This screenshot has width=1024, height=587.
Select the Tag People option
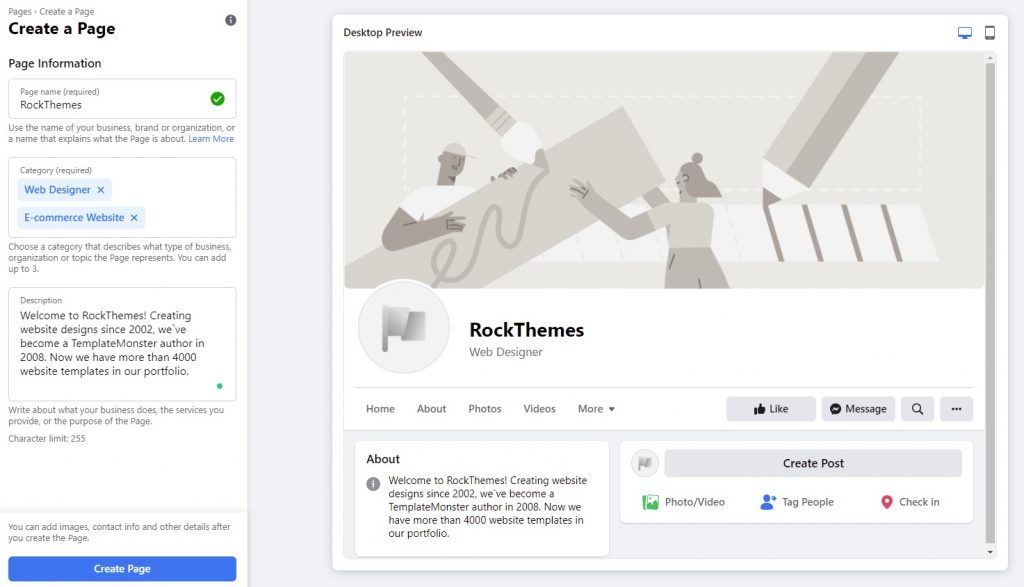pos(797,502)
